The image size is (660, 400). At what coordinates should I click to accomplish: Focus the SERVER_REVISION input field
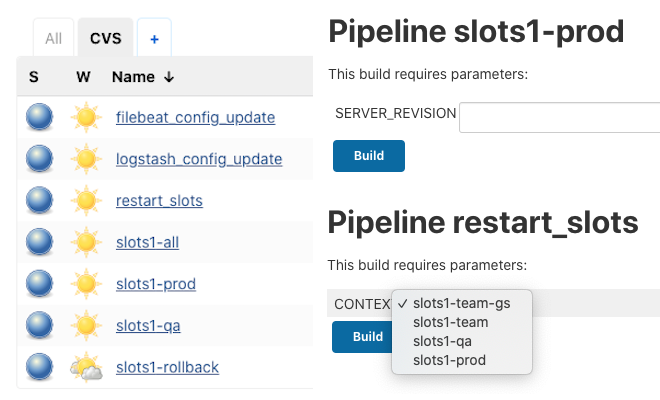pos(559,117)
